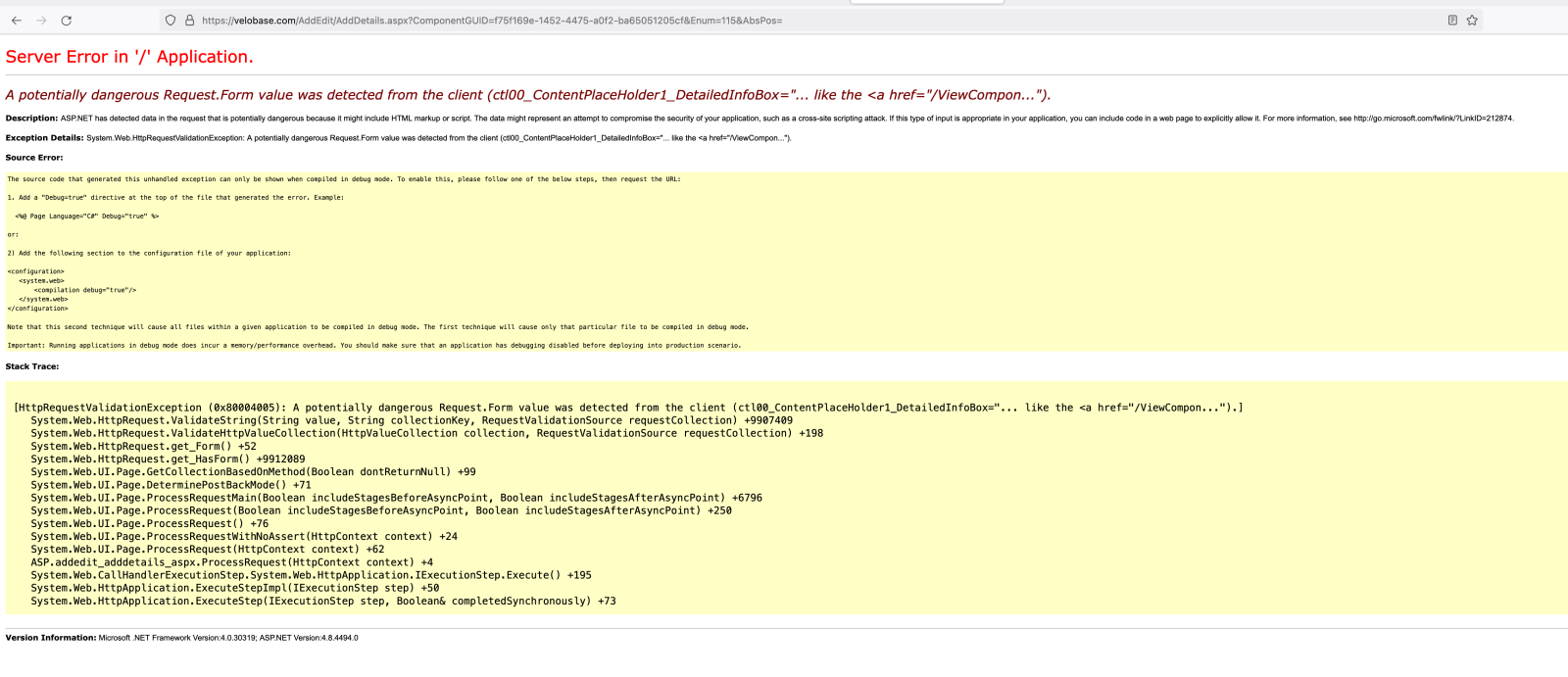Click the forward navigation arrow
The width and height of the screenshot is (1568, 677).
click(41, 20)
